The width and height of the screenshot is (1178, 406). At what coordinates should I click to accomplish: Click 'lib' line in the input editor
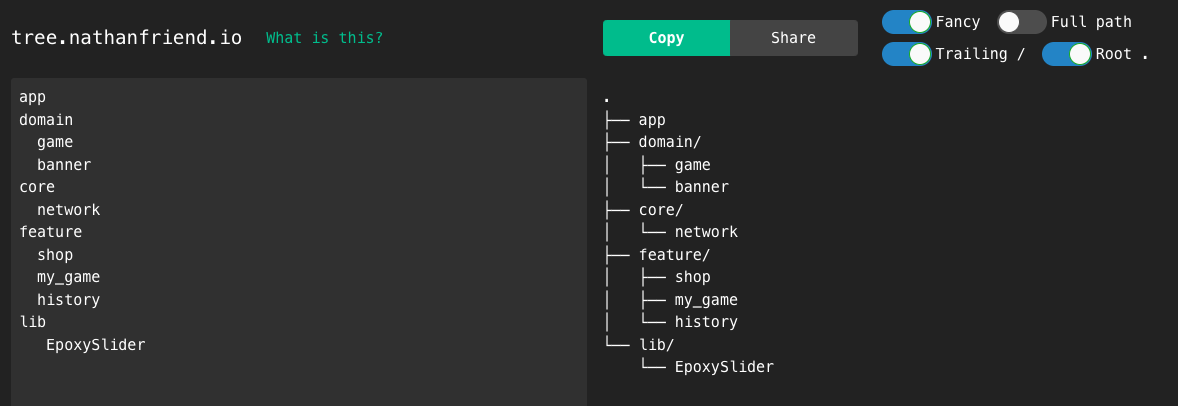click(x=32, y=322)
